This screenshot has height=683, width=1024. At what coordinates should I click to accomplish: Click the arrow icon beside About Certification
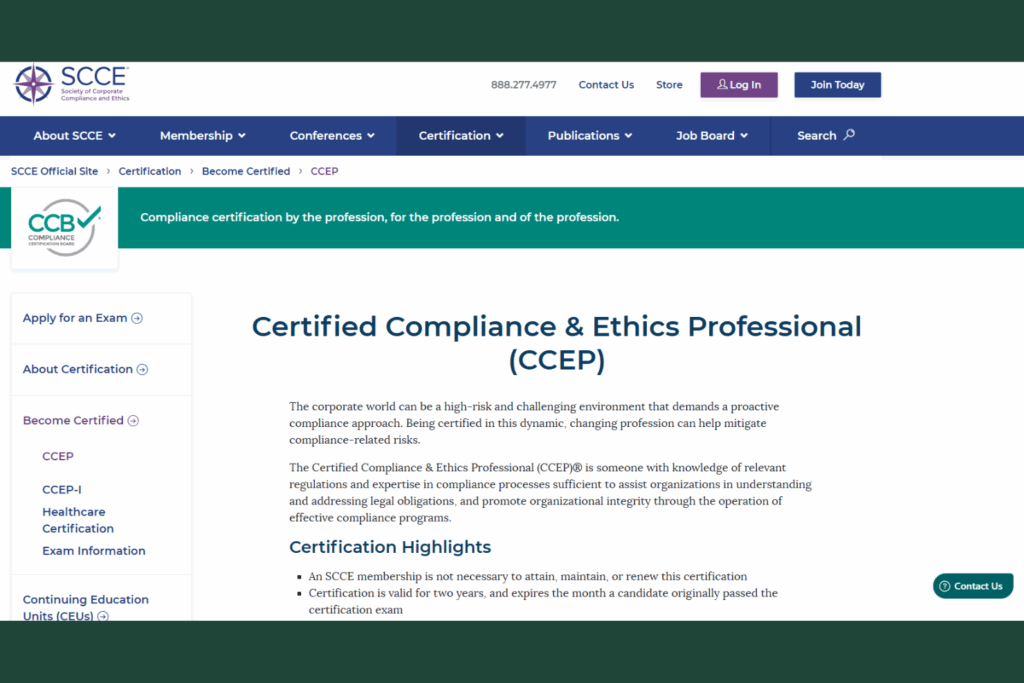(x=142, y=370)
